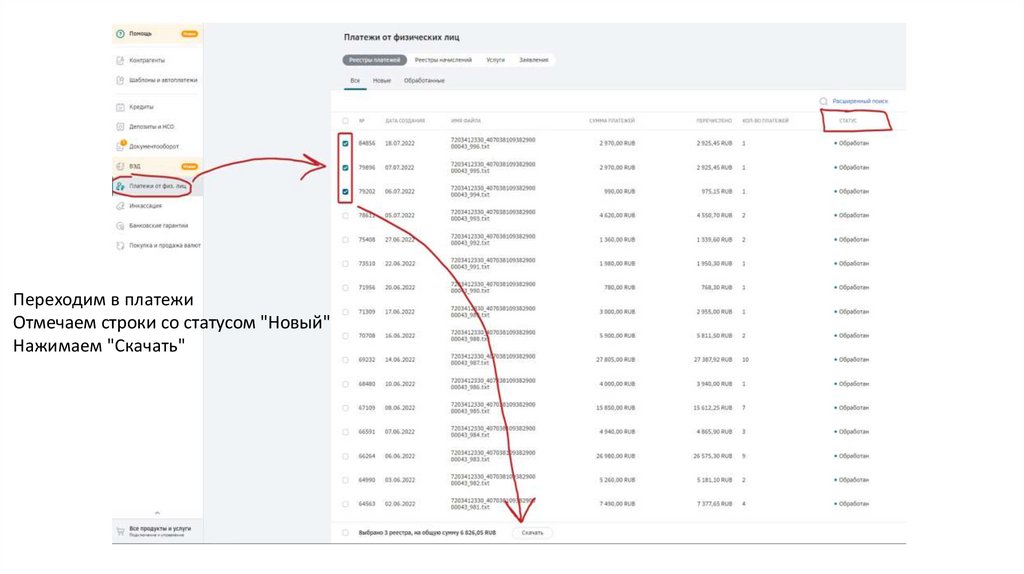Open the Помощь help icon in sidebar
Image resolution: width=1024 pixels, height=574 pixels.
120,34
